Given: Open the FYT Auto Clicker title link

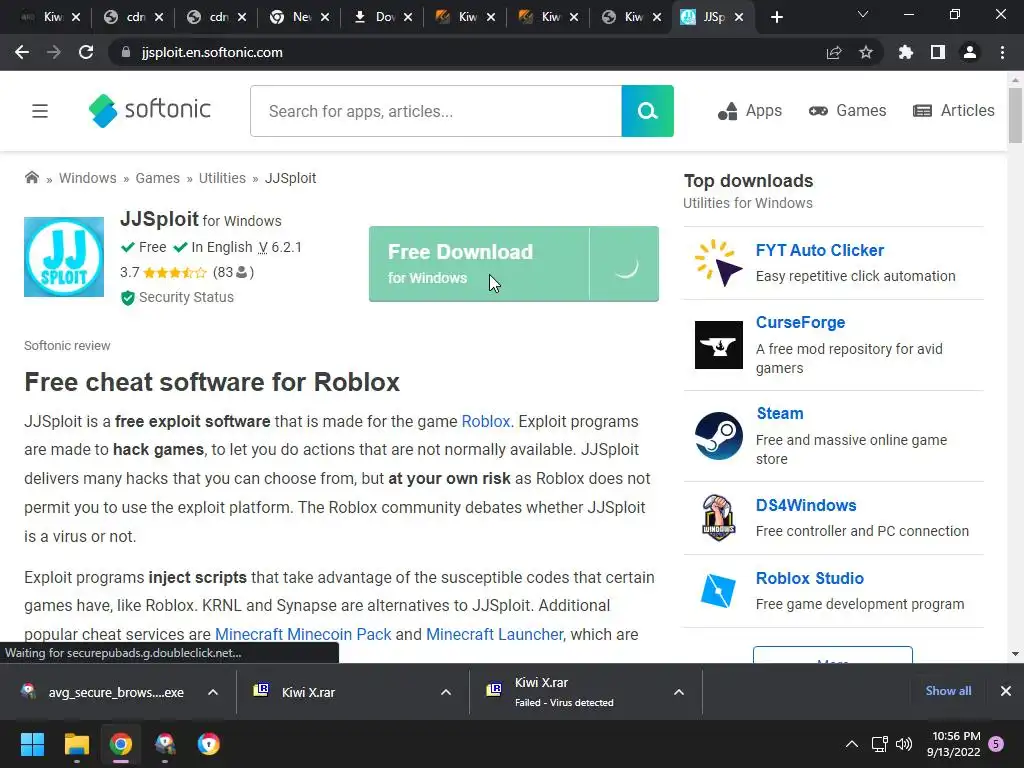Looking at the screenshot, I should pos(820,250).
